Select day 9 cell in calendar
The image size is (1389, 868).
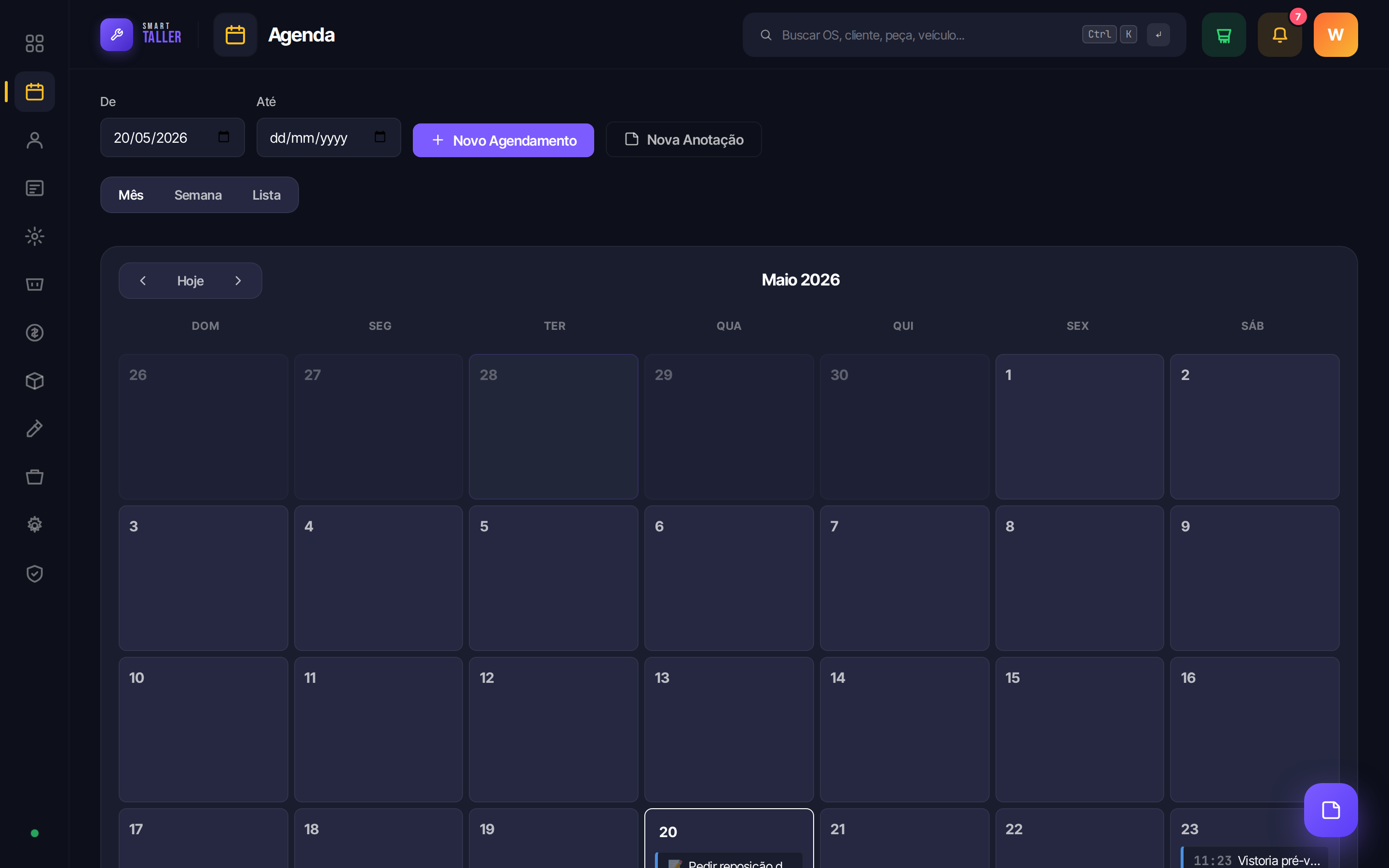click(1255, 578)
